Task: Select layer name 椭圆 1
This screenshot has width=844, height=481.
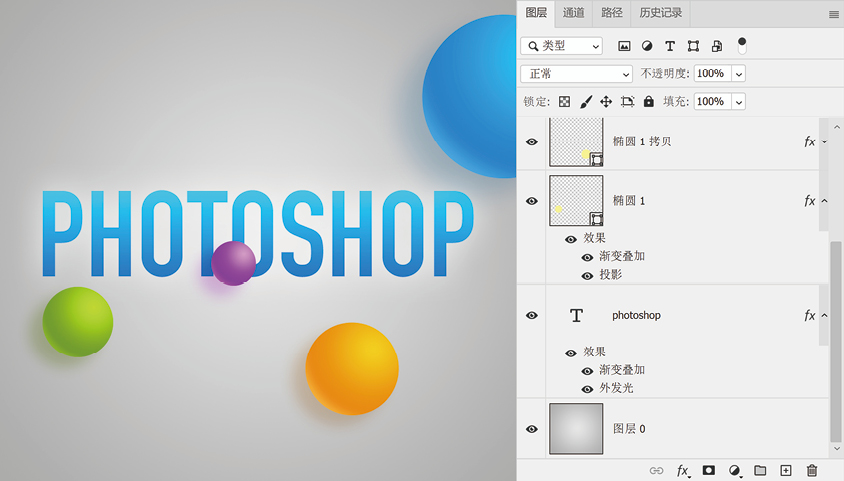Action: [x=629, y=201]
